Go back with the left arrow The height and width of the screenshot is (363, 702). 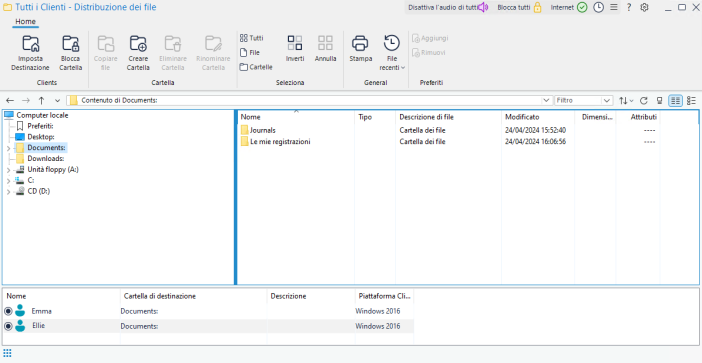pyautogui.click(x=10, y=101)
